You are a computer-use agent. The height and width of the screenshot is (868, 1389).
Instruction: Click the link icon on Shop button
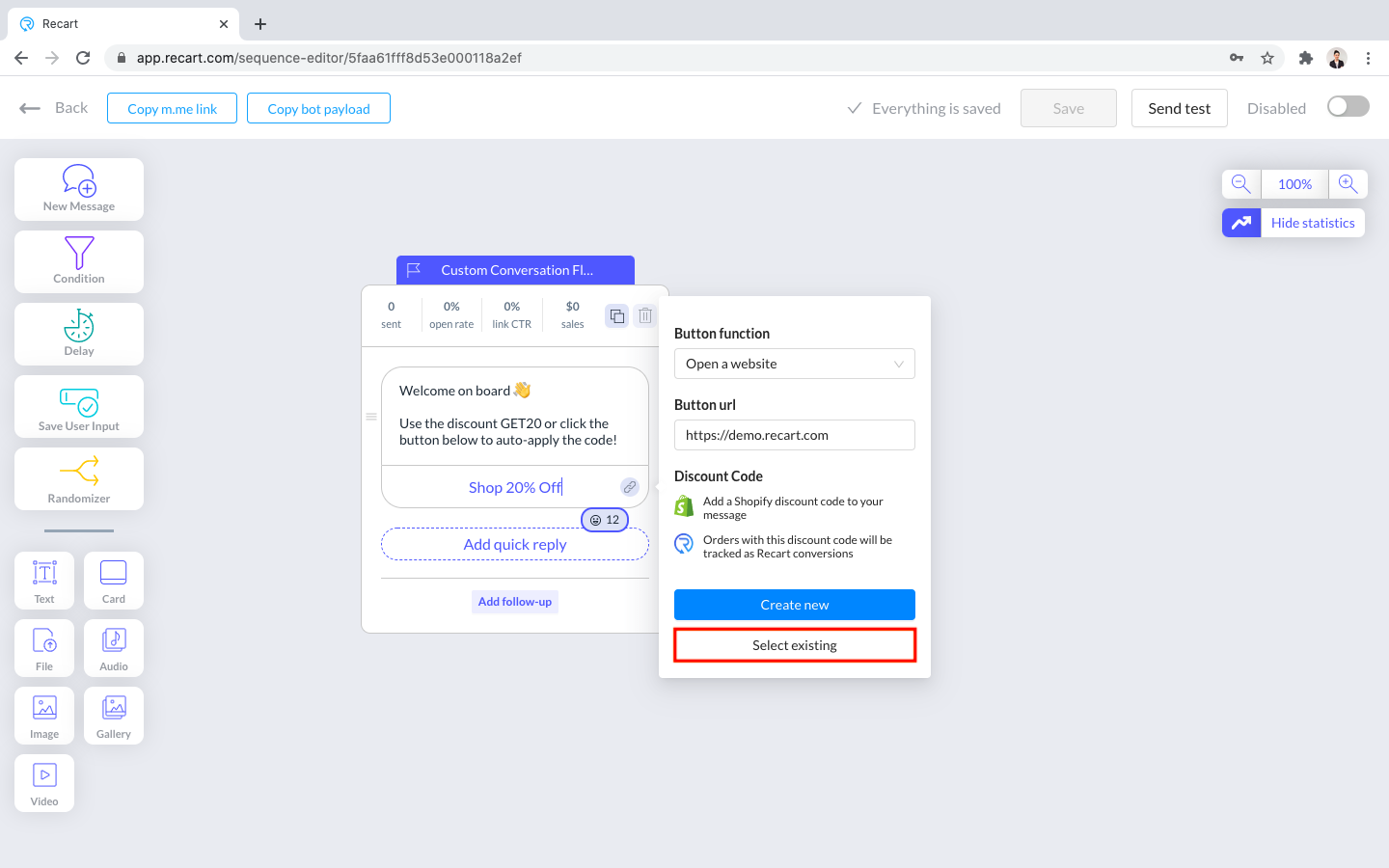click(630, 487)
